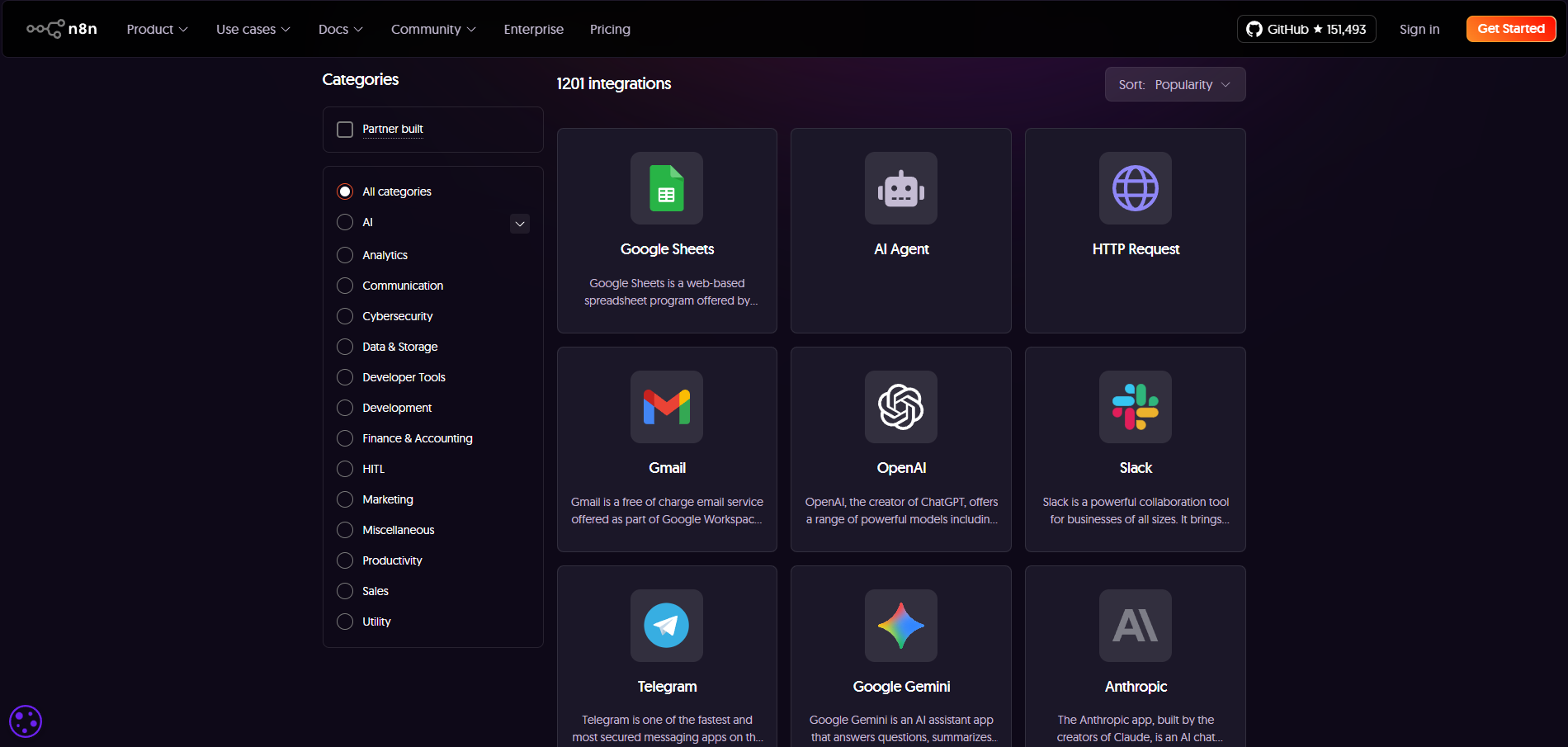Image resolution: width=1568 pixels, height=747 pixels.
Task: Select the HTTP Request globe icon
Action: [1135, 188]
